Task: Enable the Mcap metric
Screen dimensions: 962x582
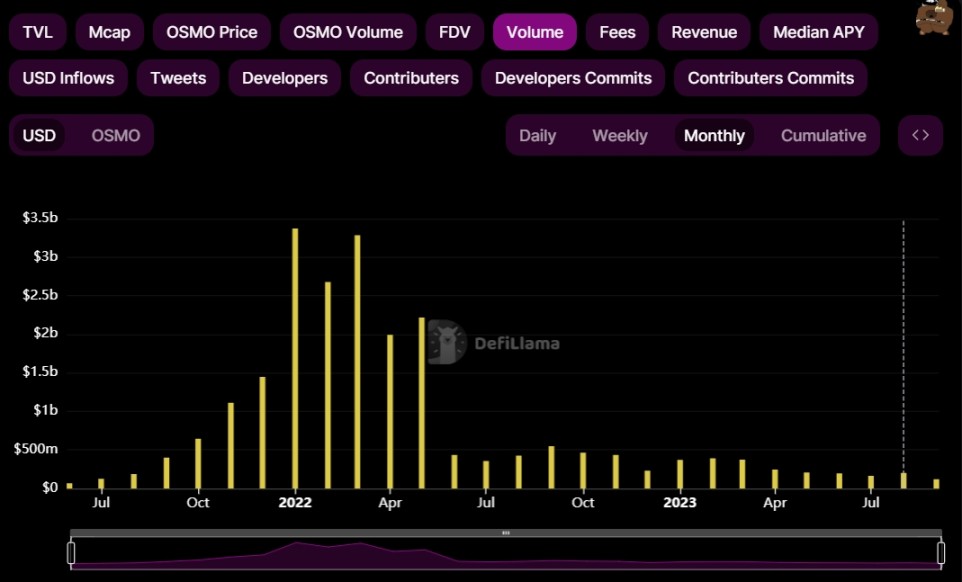Action: click(x=109, y=31)
